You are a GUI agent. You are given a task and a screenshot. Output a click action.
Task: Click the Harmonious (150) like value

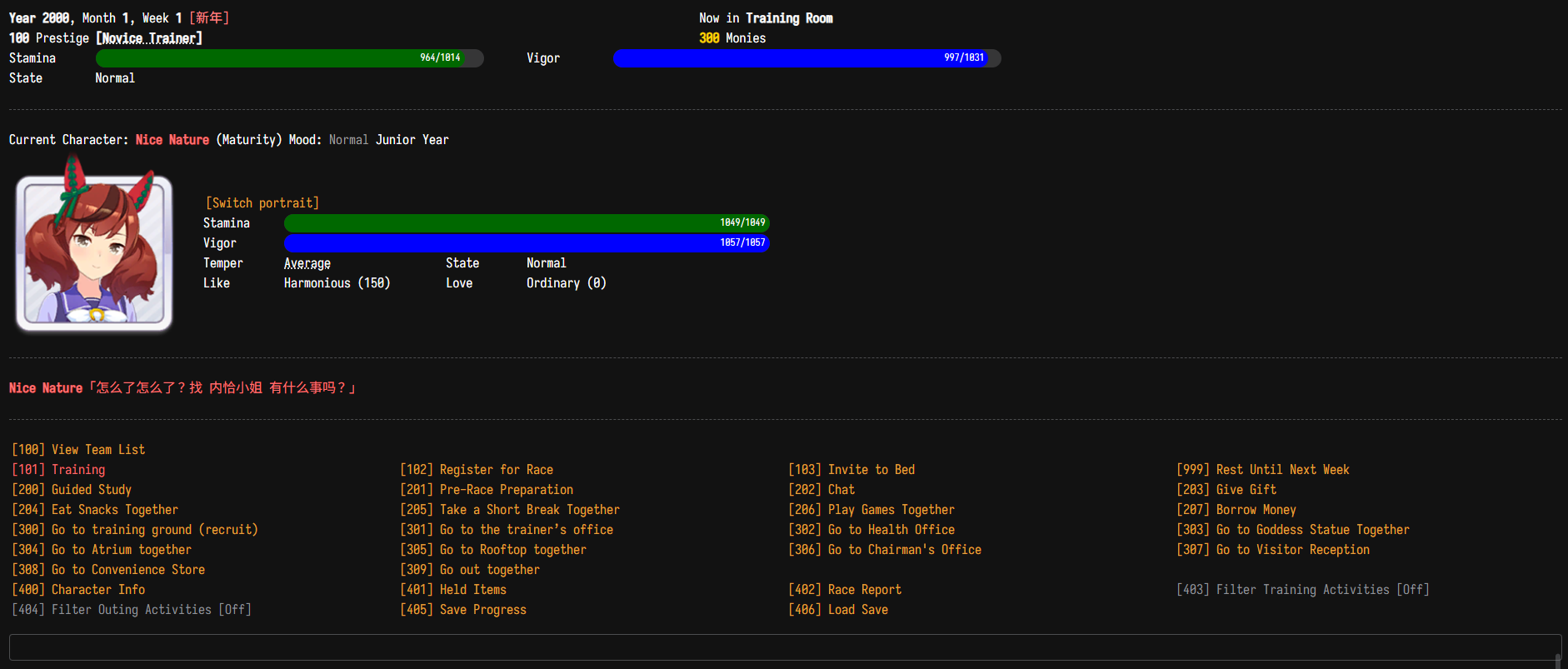[337, 283]
